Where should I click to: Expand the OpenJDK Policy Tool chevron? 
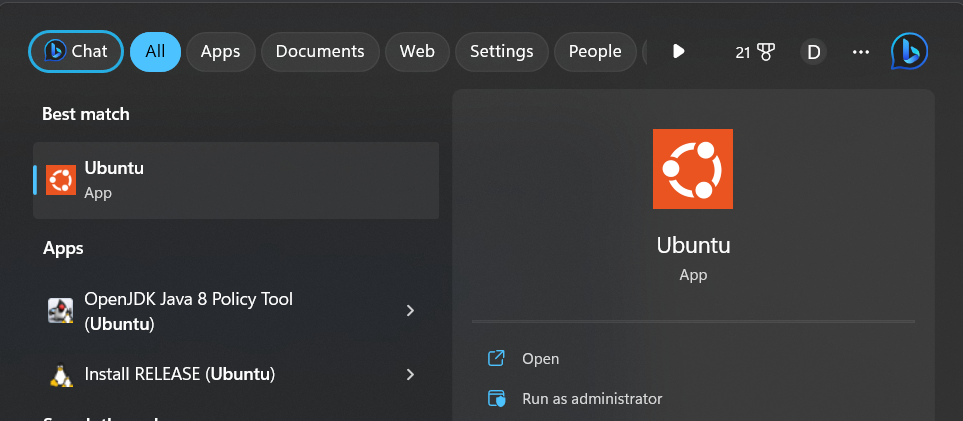tap(410, 311)
